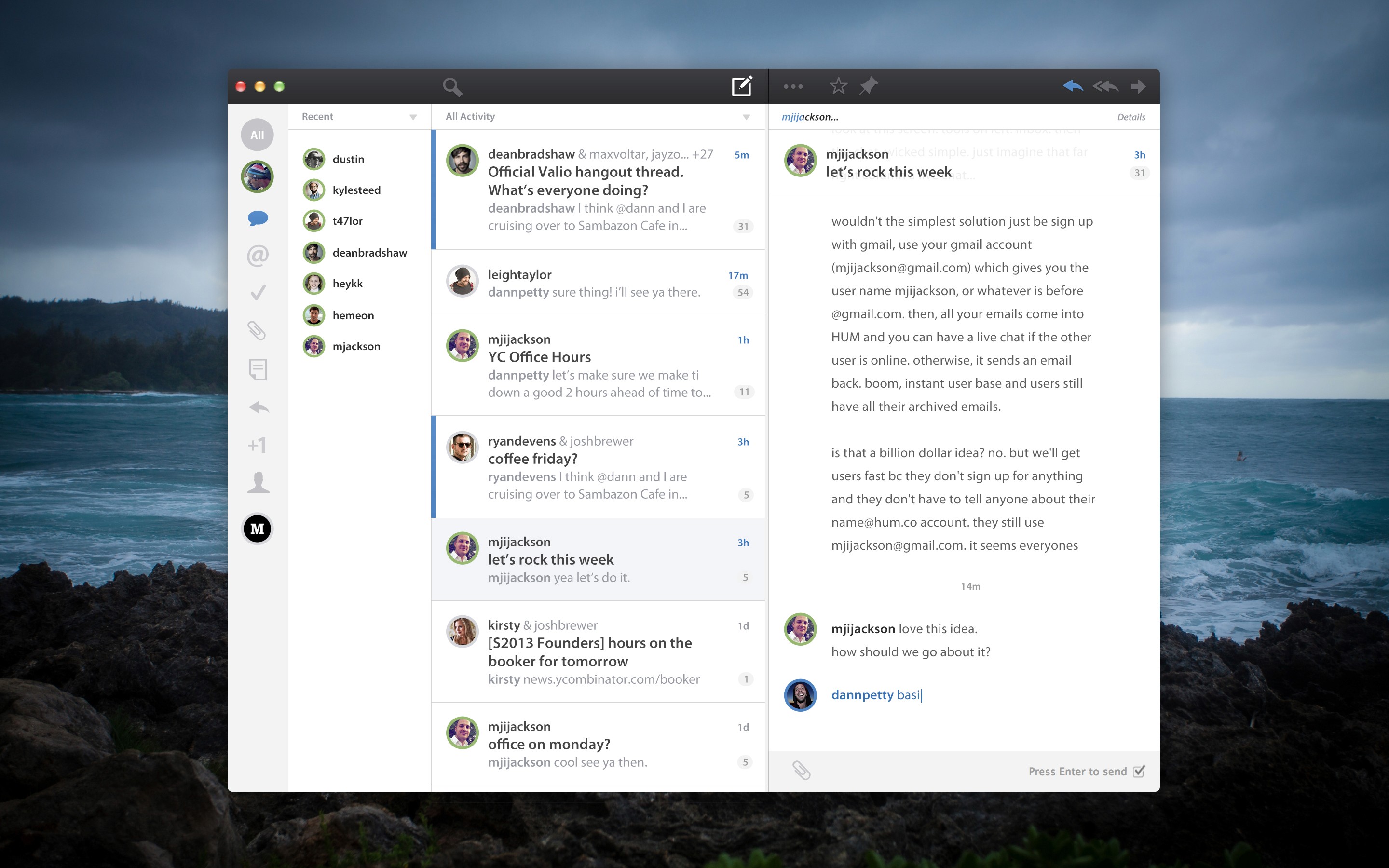Open the three dots more options menu

click(x=793, y=87)
